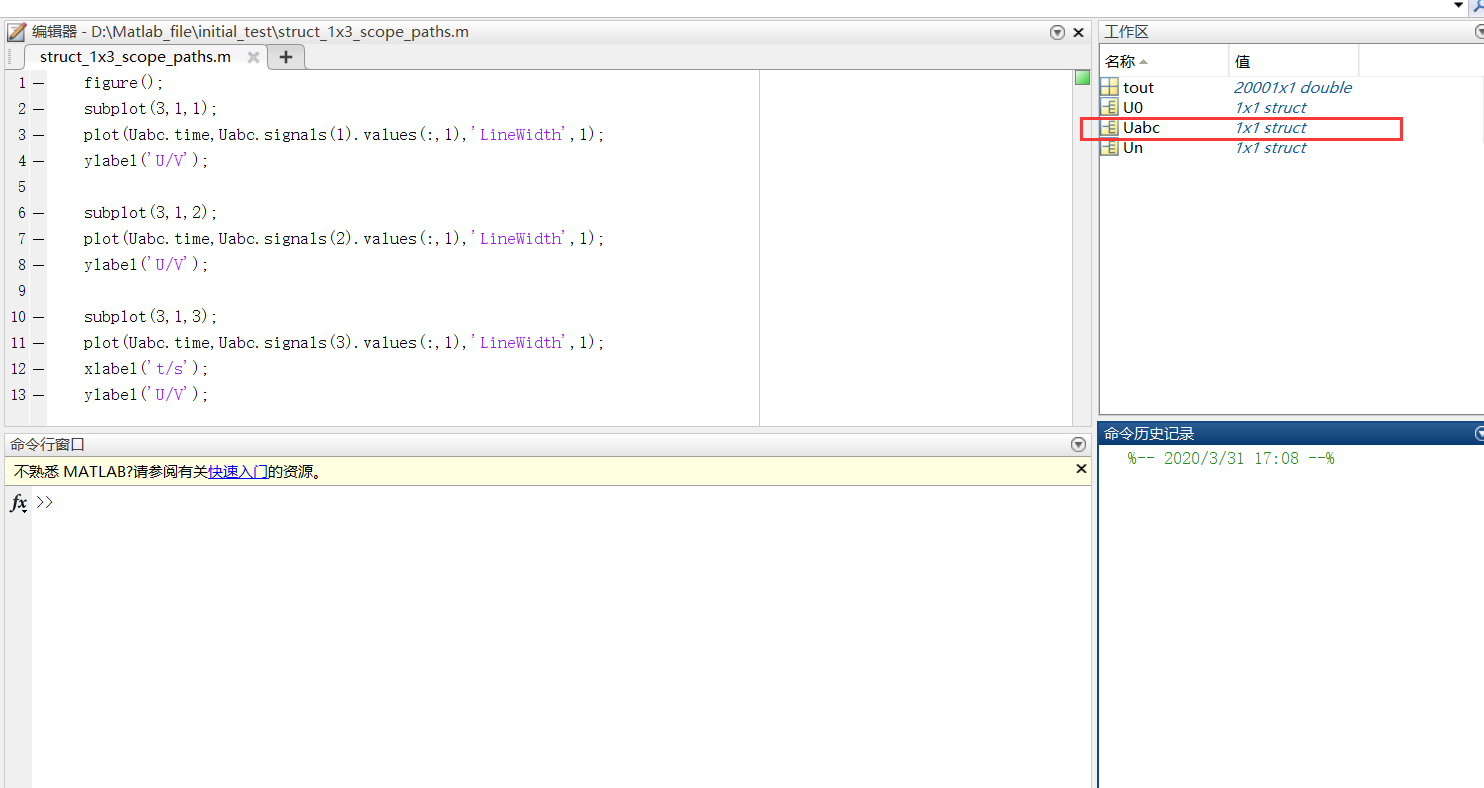Select the U0 variable name
Screen dimensions: 1484x788
point(1133,108)
